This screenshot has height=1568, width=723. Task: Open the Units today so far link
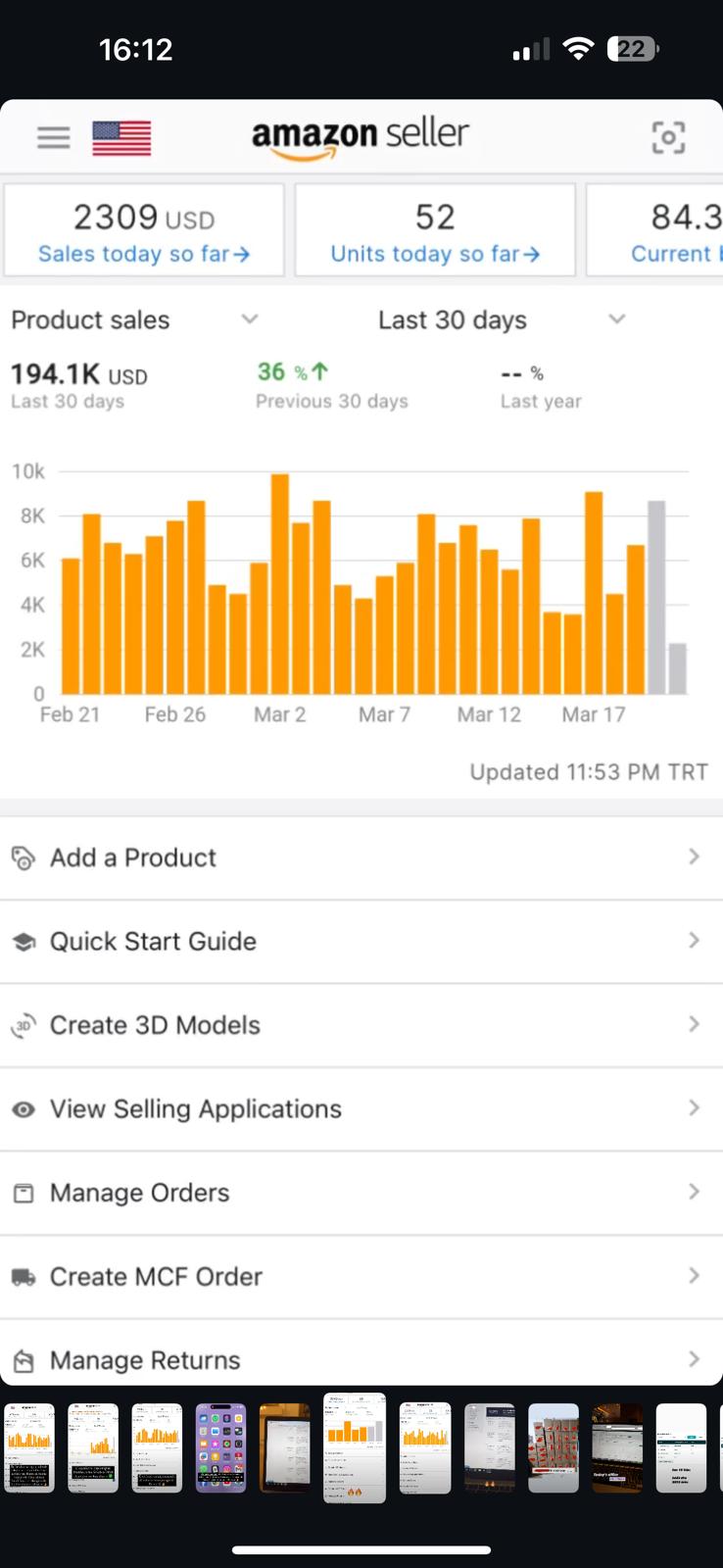(x=435, y=254)
